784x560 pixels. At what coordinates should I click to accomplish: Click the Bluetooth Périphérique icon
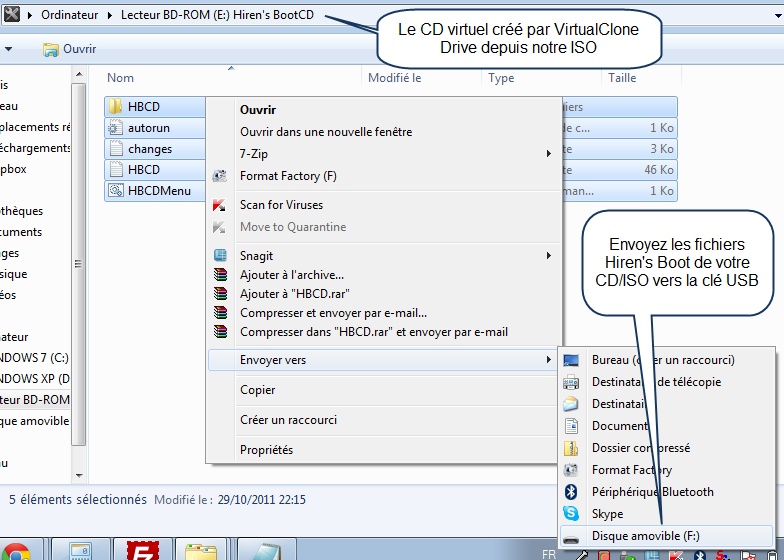pyautogui.click(x=571, y=492)
